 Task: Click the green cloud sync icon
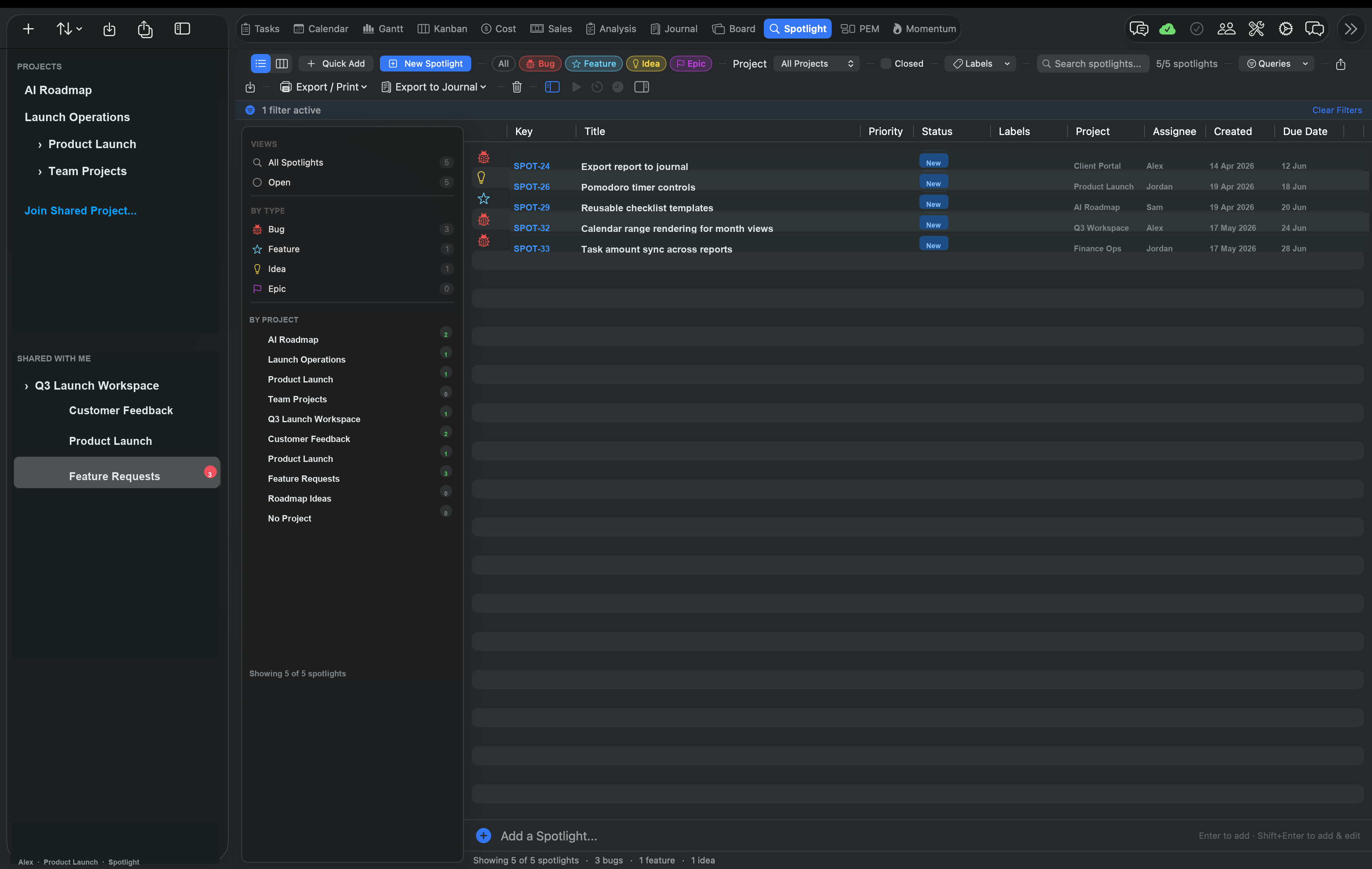point(1167,29)
